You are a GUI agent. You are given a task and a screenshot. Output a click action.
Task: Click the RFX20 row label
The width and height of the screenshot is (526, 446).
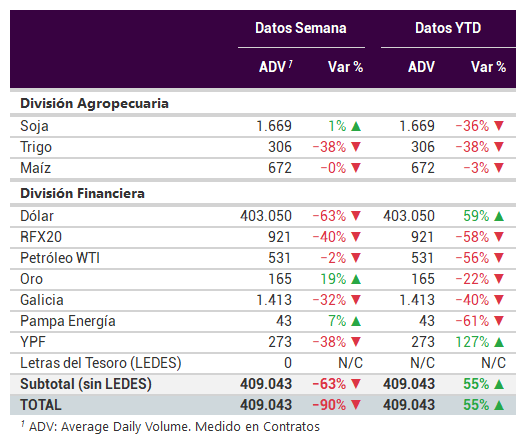tap(41, 237)
